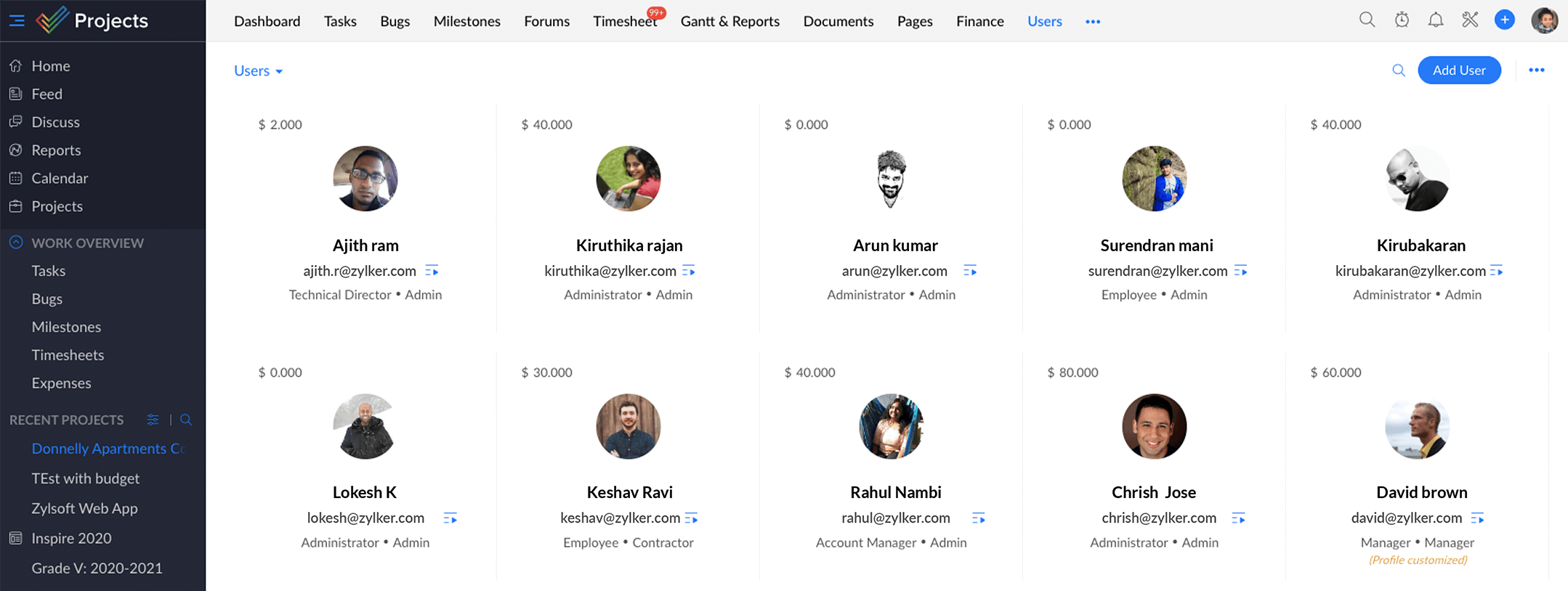Search recent projects with the magnifier icon
This screenshot has width=1568, height=591.
click(186, 420)
